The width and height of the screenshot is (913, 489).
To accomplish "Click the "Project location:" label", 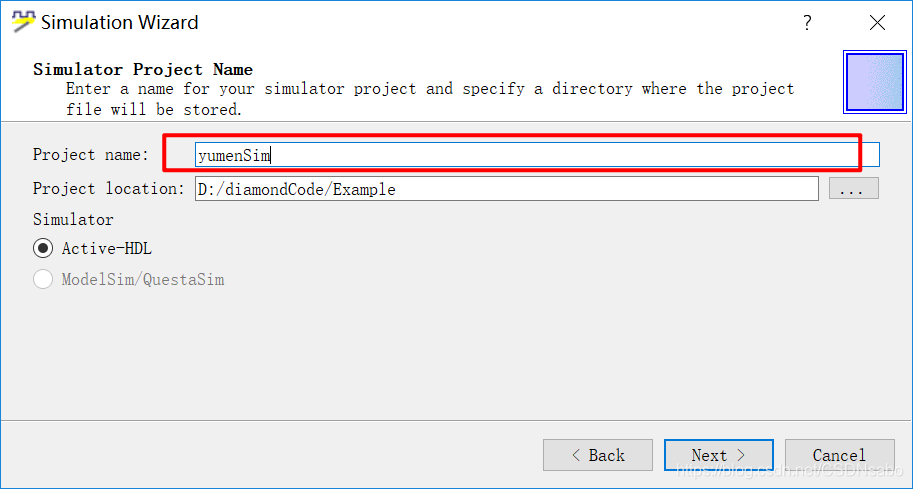I will pyautogui.click(x=108, y=189).
